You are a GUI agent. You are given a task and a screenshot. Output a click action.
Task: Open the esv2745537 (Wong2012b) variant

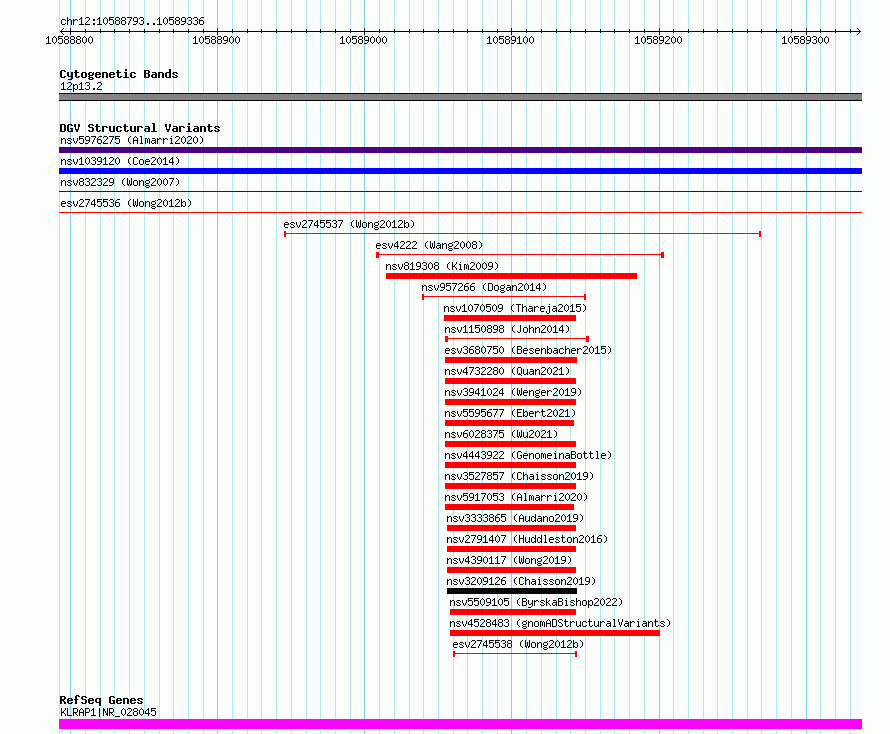coord(349,224)
